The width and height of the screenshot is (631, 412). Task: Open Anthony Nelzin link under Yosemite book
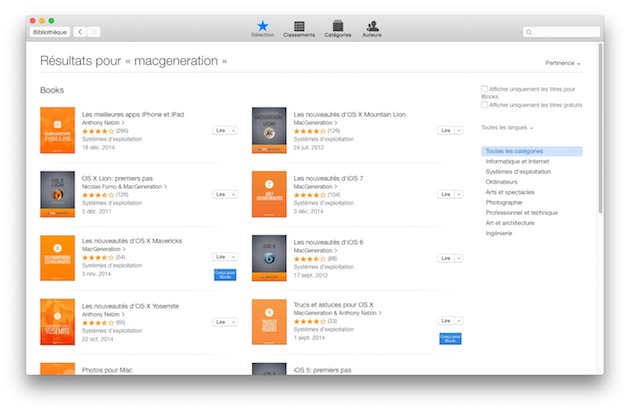(103, 314)
